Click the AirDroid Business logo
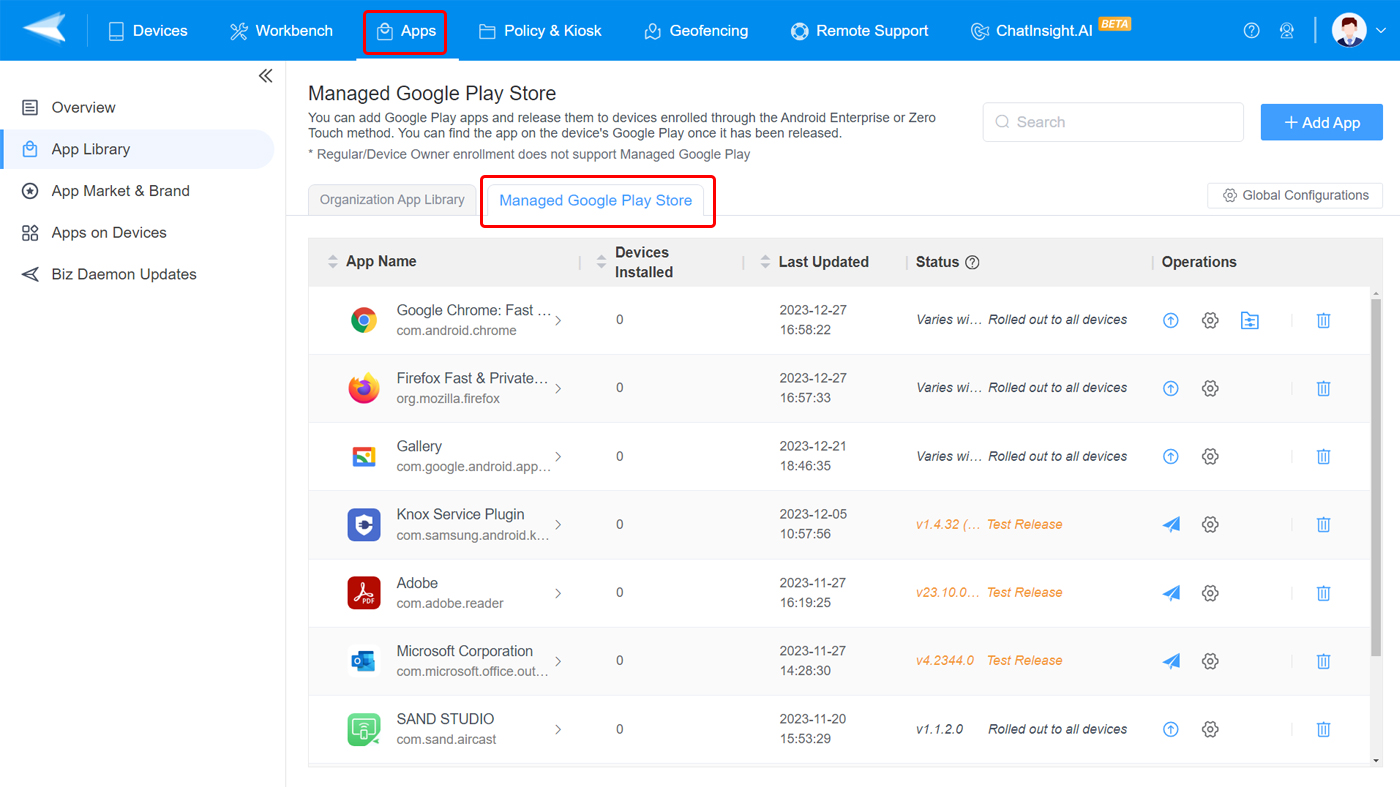This screenshot has height=787, width=1400. tap(45, 29)
